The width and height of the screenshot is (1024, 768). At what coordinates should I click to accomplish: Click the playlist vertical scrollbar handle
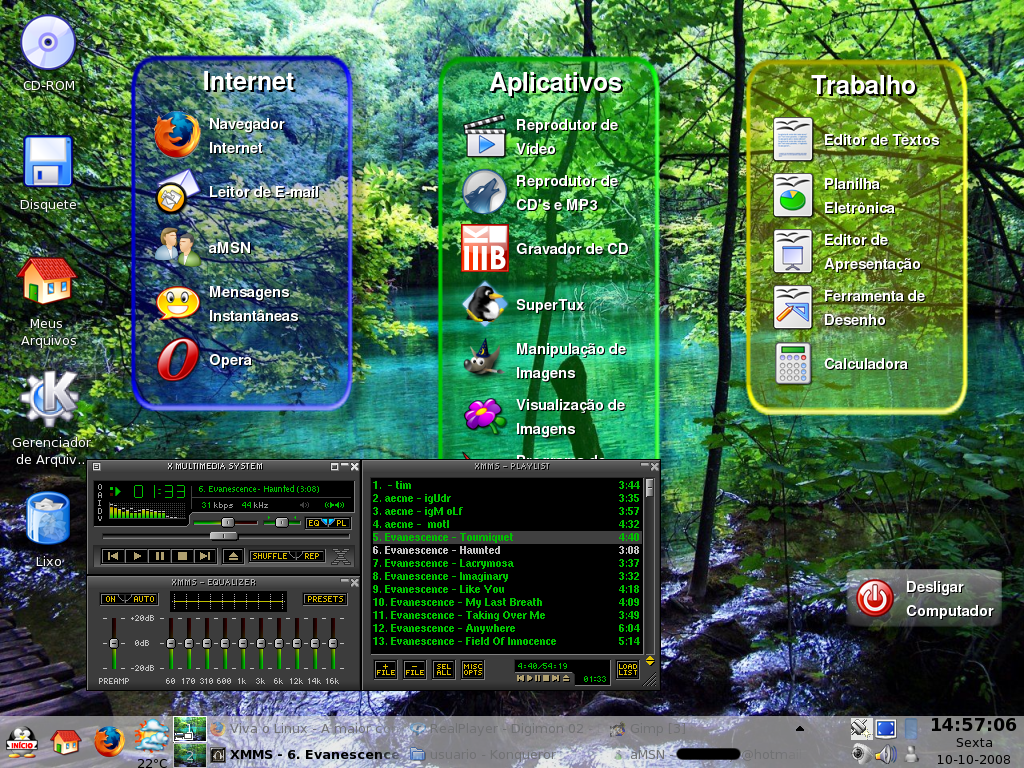(649, 488)
